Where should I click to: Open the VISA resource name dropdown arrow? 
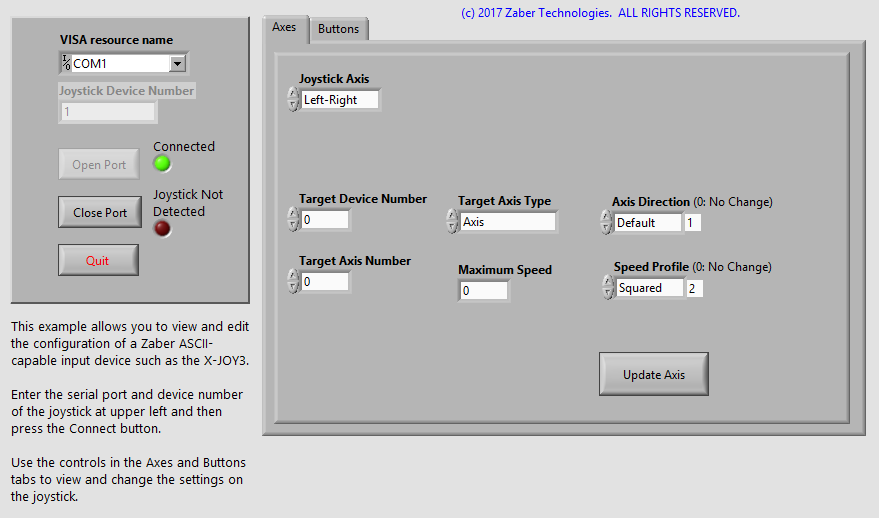pos(177,63)
